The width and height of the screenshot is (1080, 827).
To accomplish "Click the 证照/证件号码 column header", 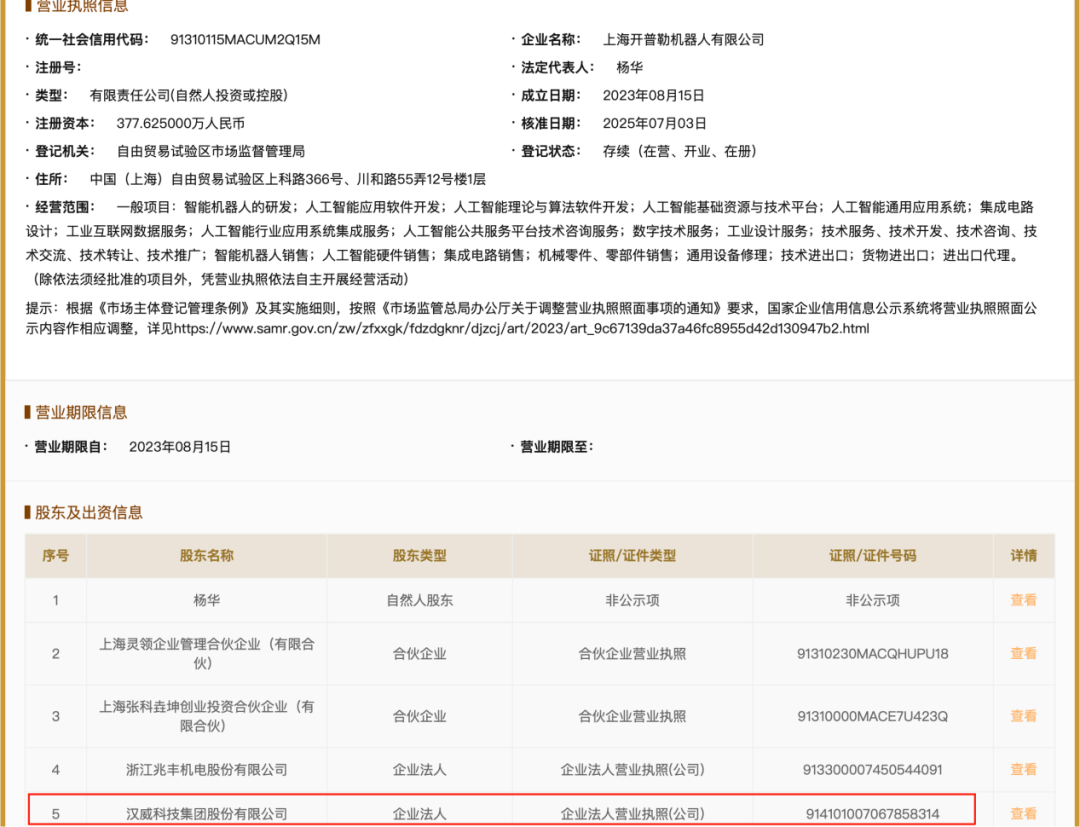I will click(x=874, y=556).
